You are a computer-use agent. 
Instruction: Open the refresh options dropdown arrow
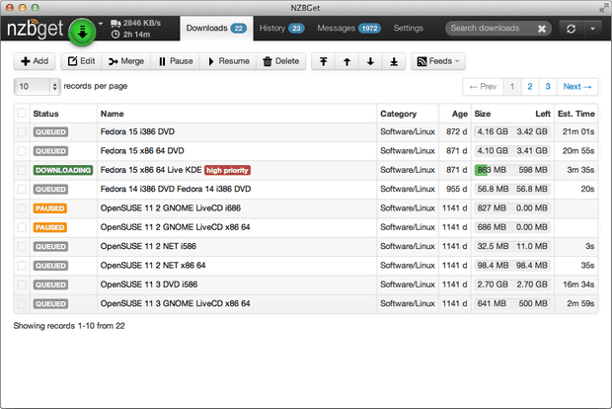click(x=592, y=29)
